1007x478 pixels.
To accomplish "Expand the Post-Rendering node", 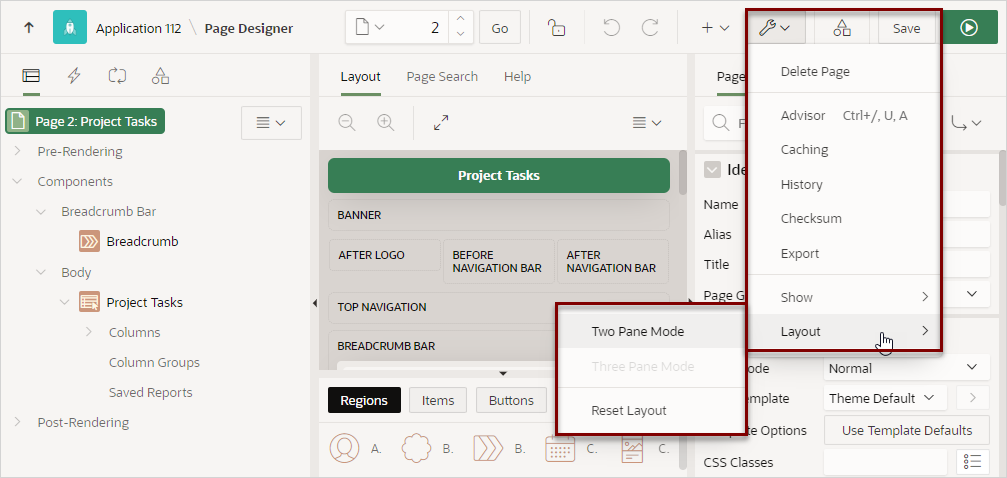I will [x=17, y=422].
